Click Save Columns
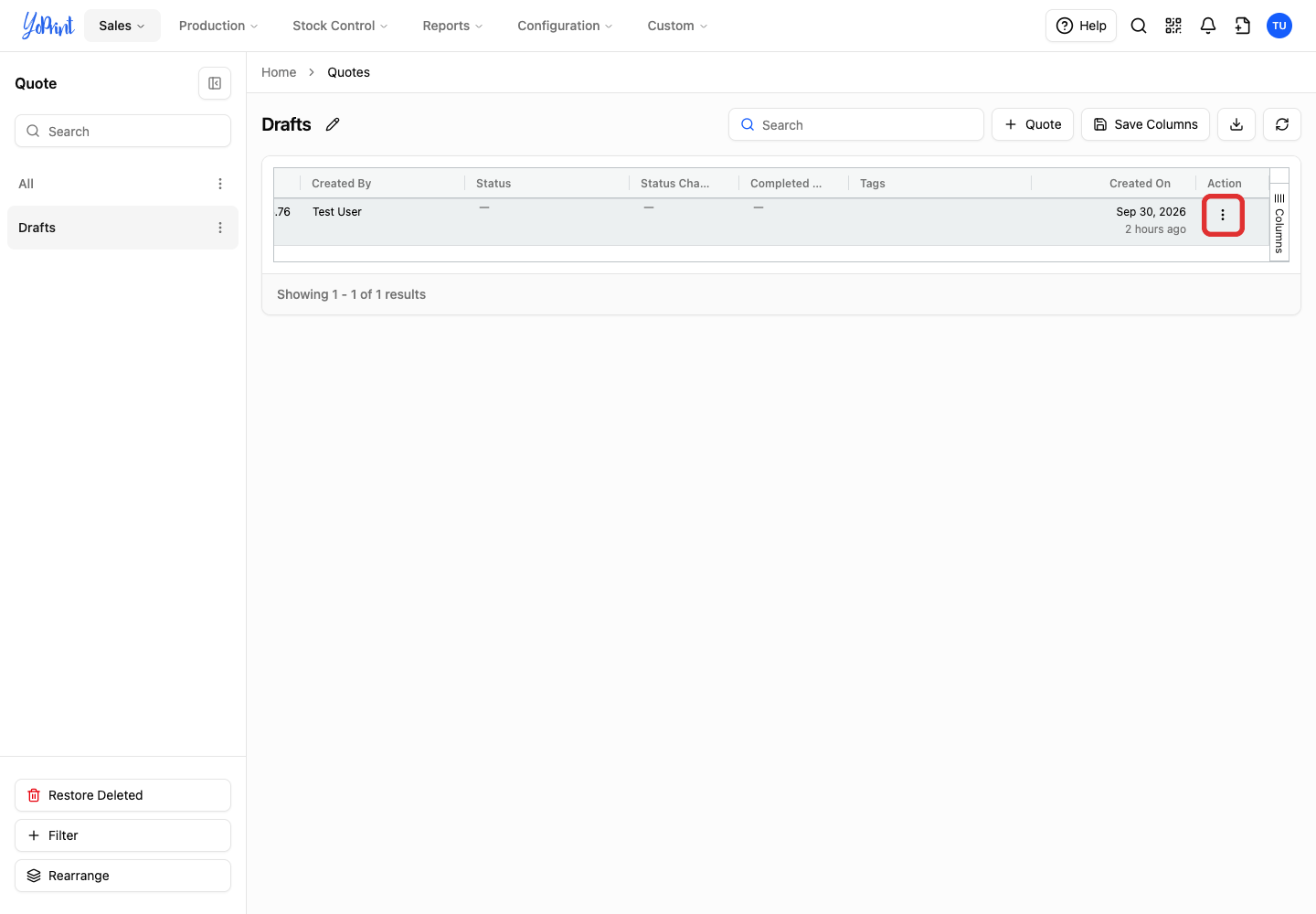The height and width of the screenshot is (914, 1316). coord(1145,124)
